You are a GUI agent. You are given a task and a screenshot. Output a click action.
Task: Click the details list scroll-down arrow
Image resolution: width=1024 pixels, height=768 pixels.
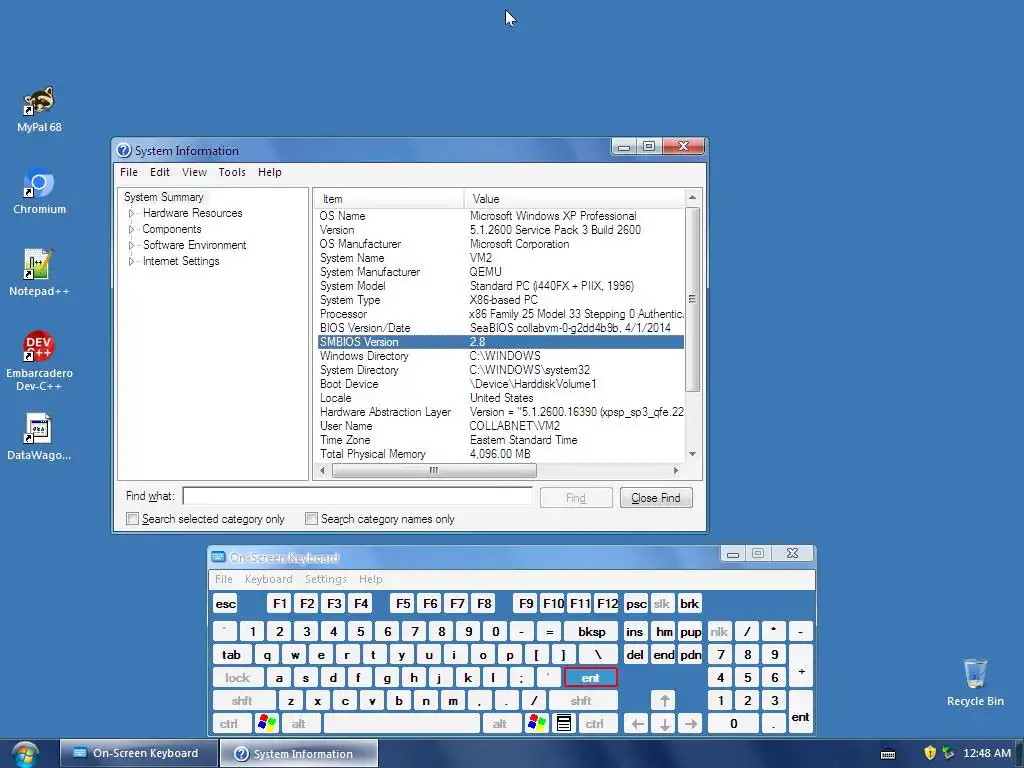(x=692, y=454)
